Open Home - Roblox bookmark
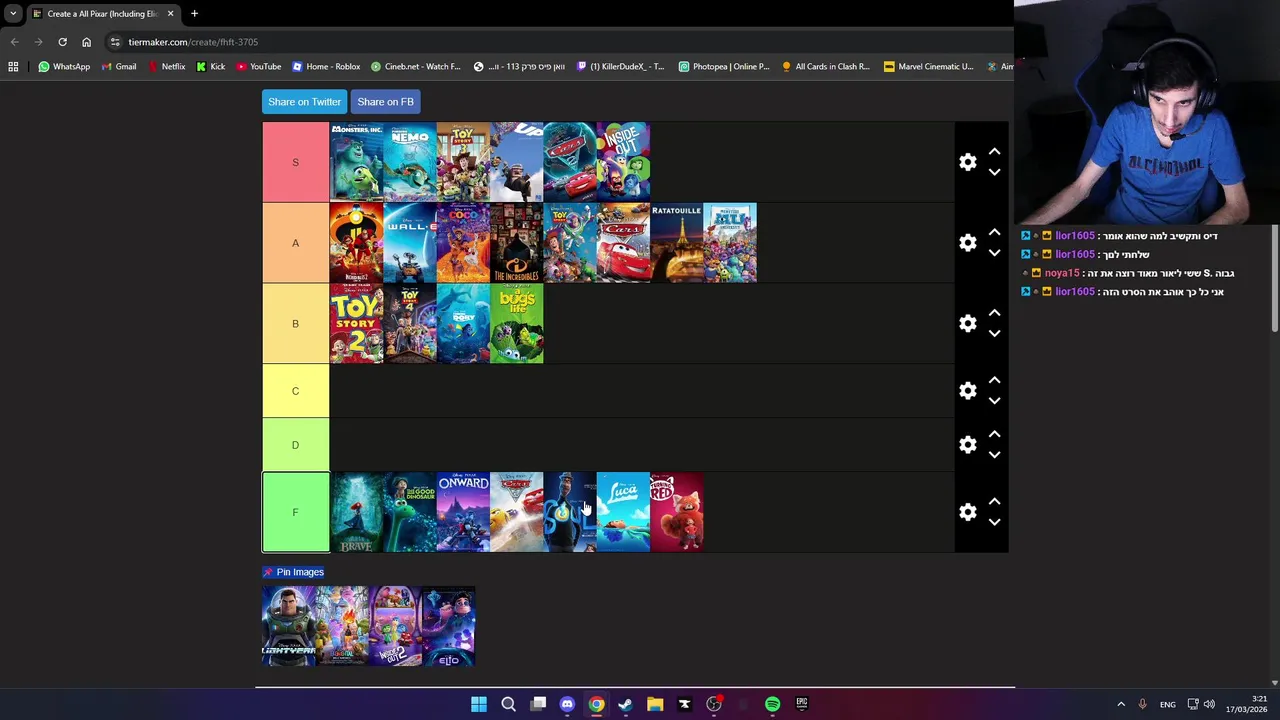Viewport: 1280px width, 720px height. click(326, 67)
